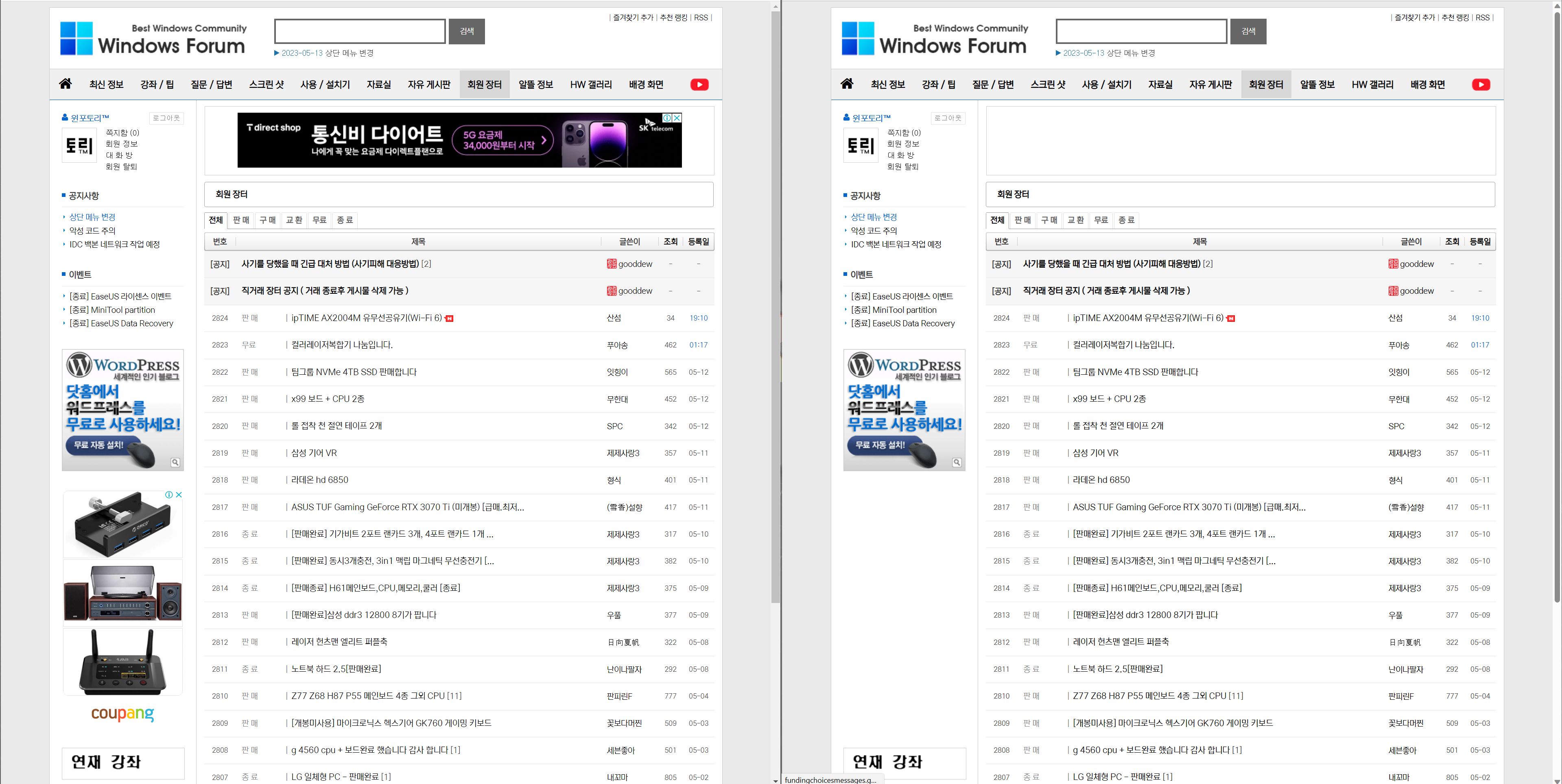Image resolution: width=1562 pixels, height=784 pixels.
Task: Close the SK telecom banner ad in left window
Action: [677, 118]
